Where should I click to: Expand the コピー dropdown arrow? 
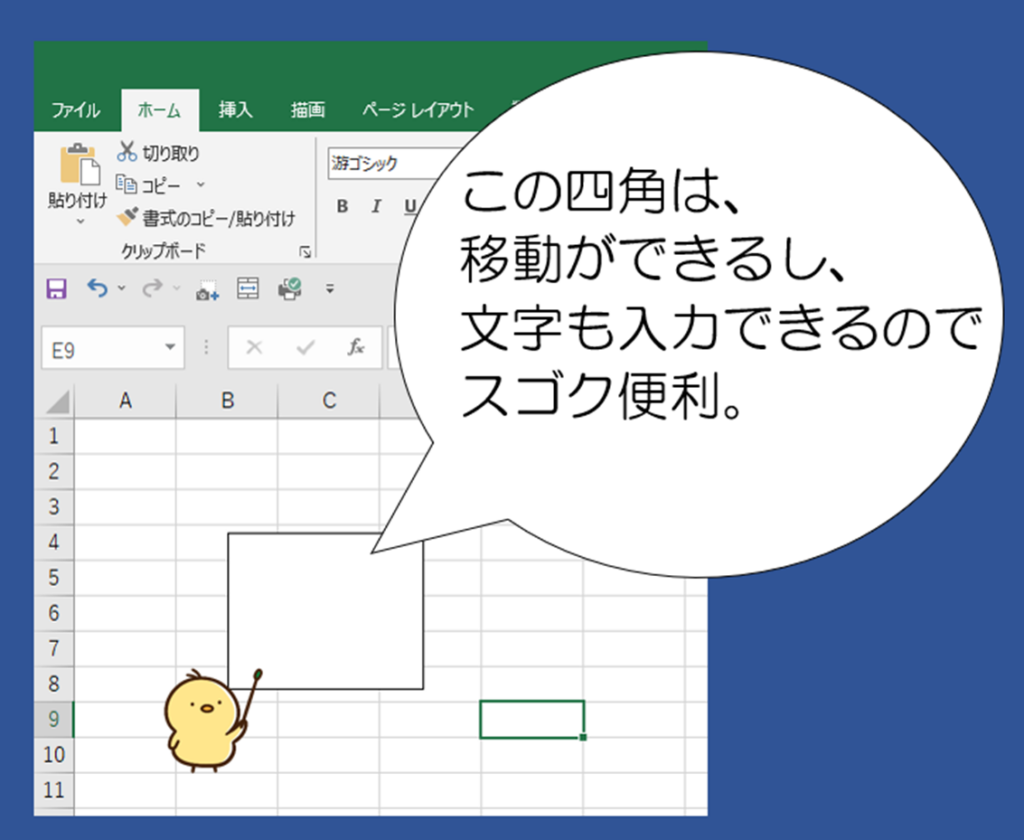pos(200,185)
